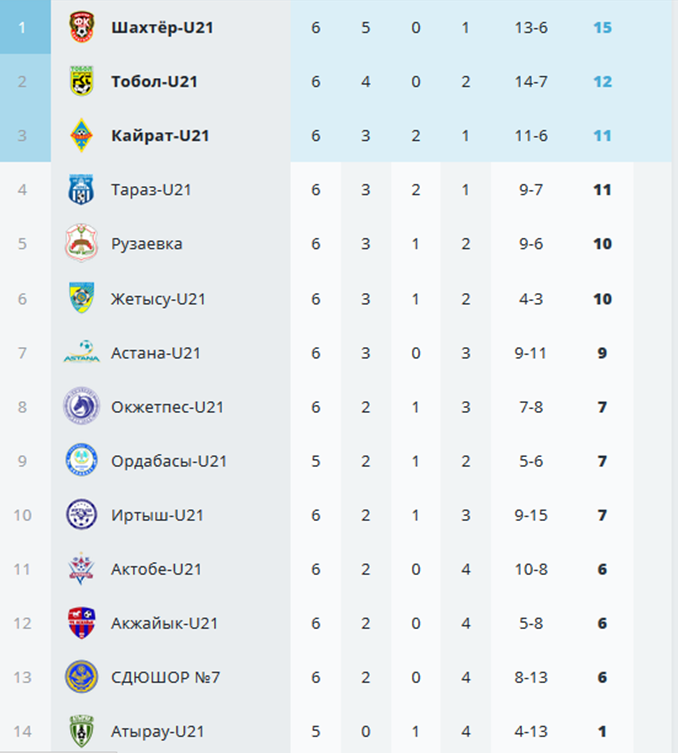This screenshot has height=753, width=678.
Task: Open the Шахтёр-U21 team page link
Action: [162, 27]
